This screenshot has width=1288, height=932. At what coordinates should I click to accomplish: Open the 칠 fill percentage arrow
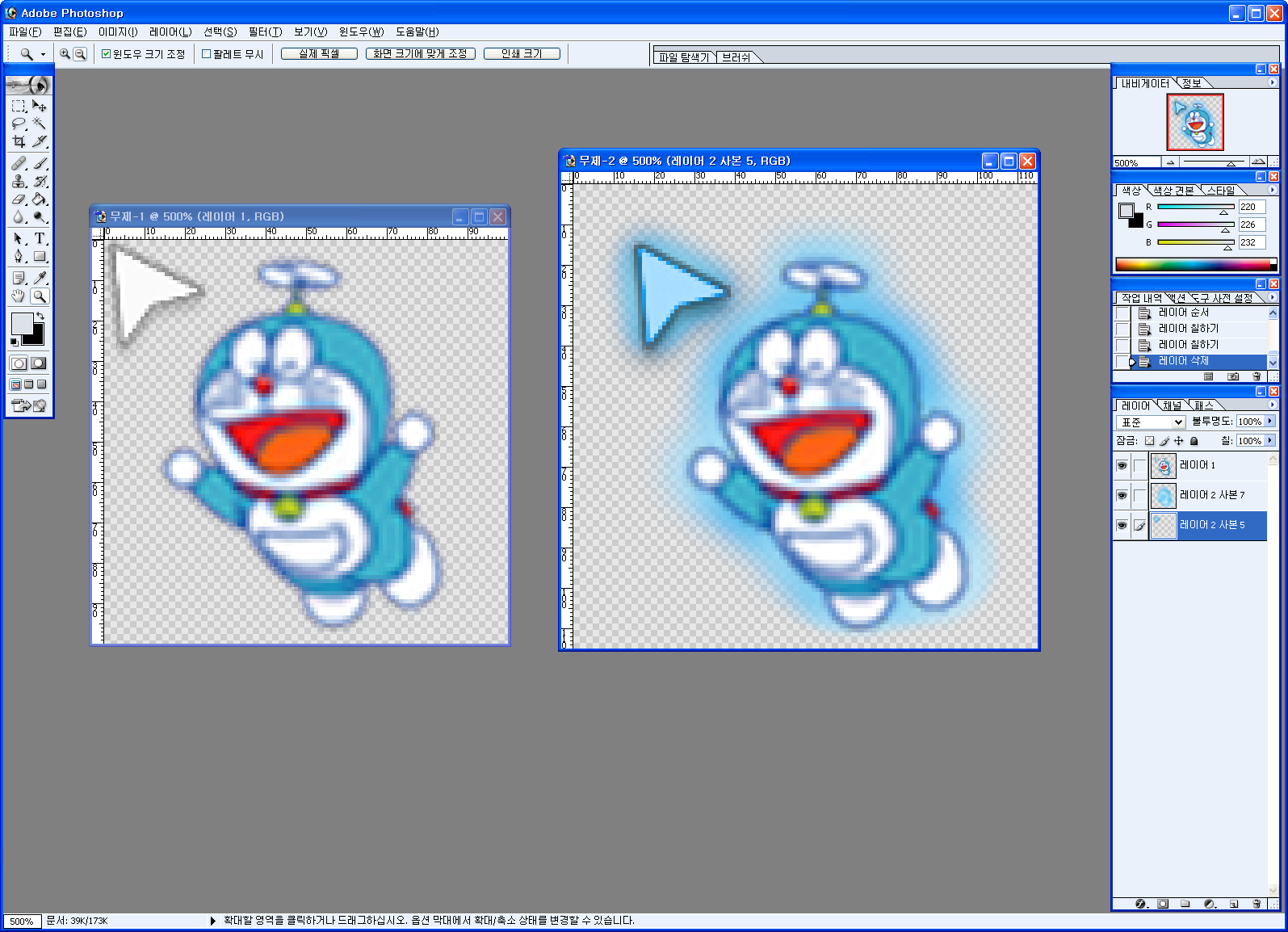(x=1270, y=441)
